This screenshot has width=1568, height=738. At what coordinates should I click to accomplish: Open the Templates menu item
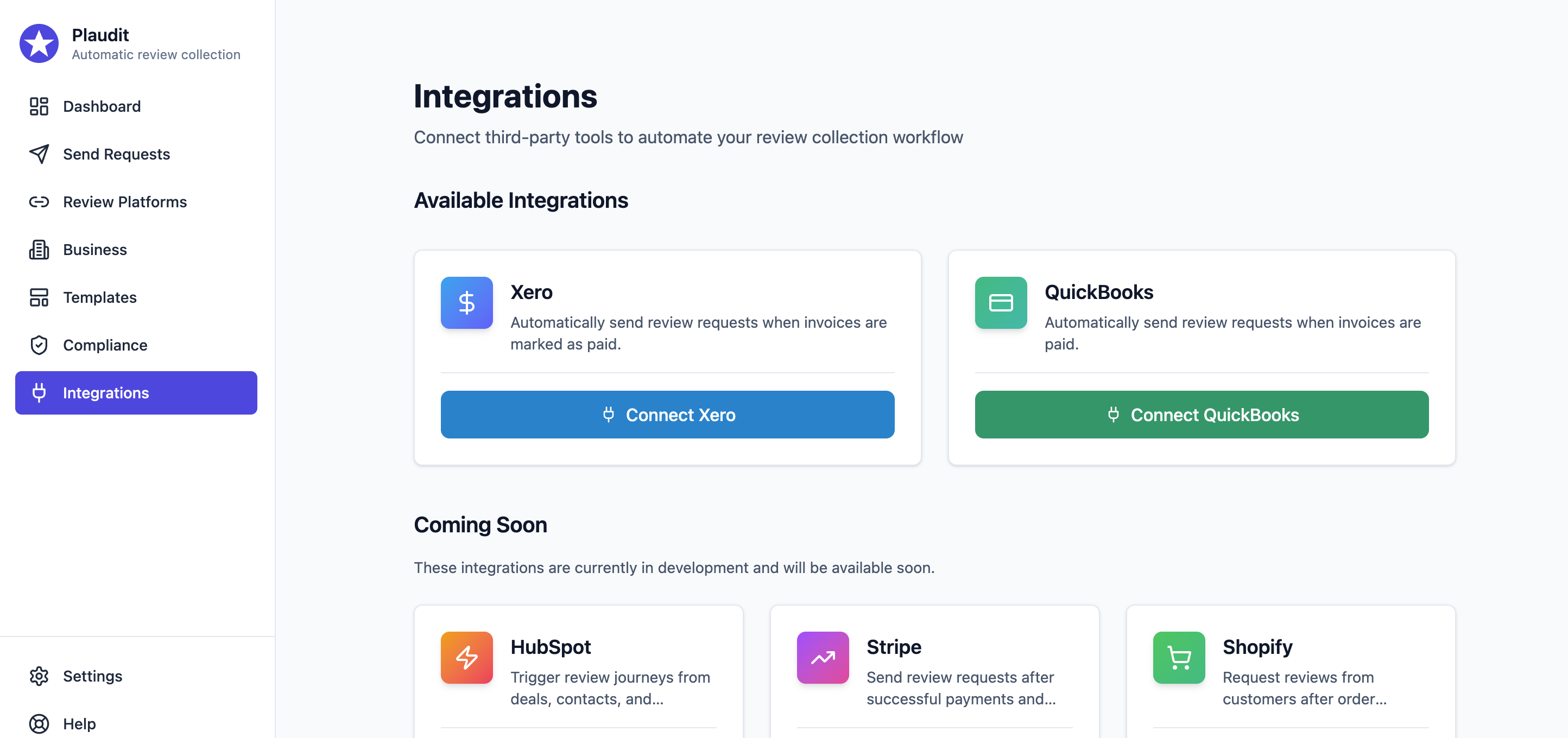tap(100, 297)
